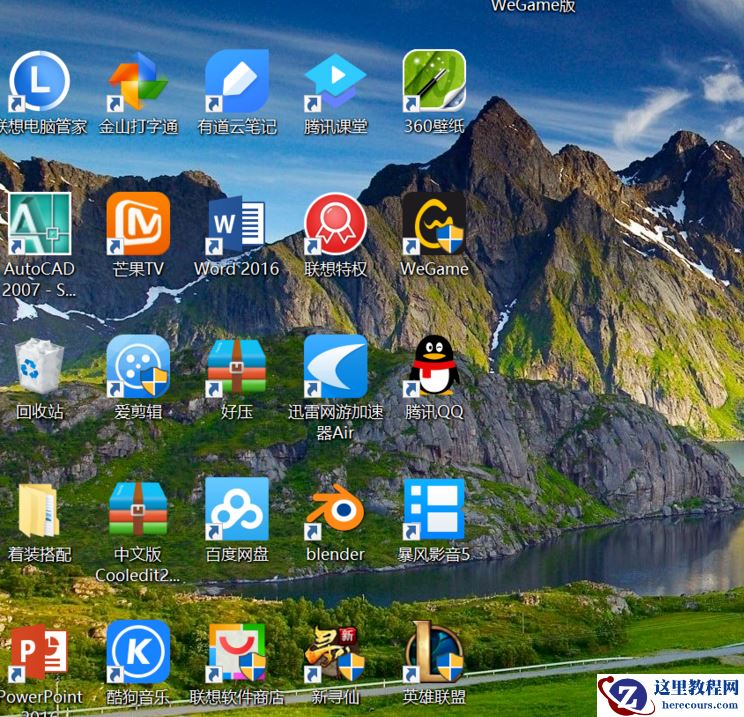Select the WeGame shortcut

tap(434, 224)
